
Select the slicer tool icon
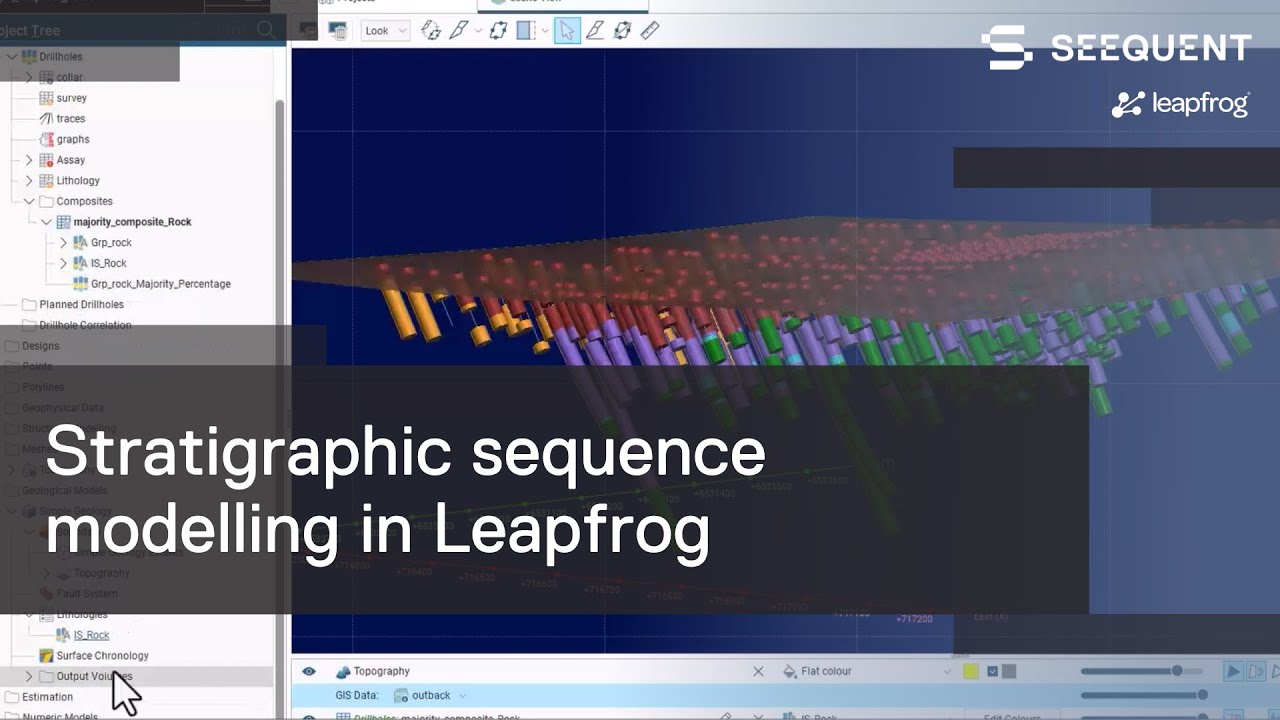coord(431,31)
